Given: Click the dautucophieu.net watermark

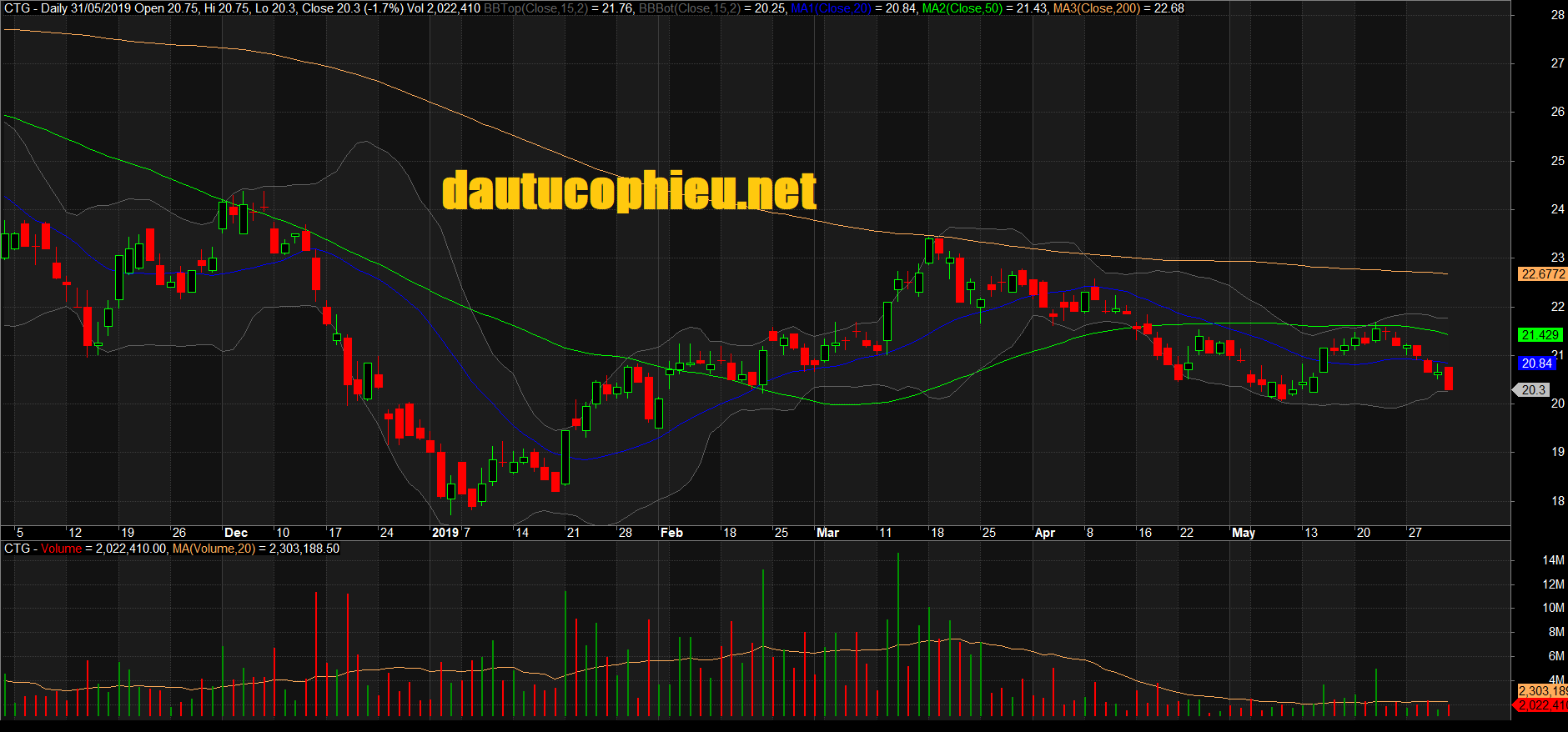Looking at the screenshot, I should pos(629,191).
